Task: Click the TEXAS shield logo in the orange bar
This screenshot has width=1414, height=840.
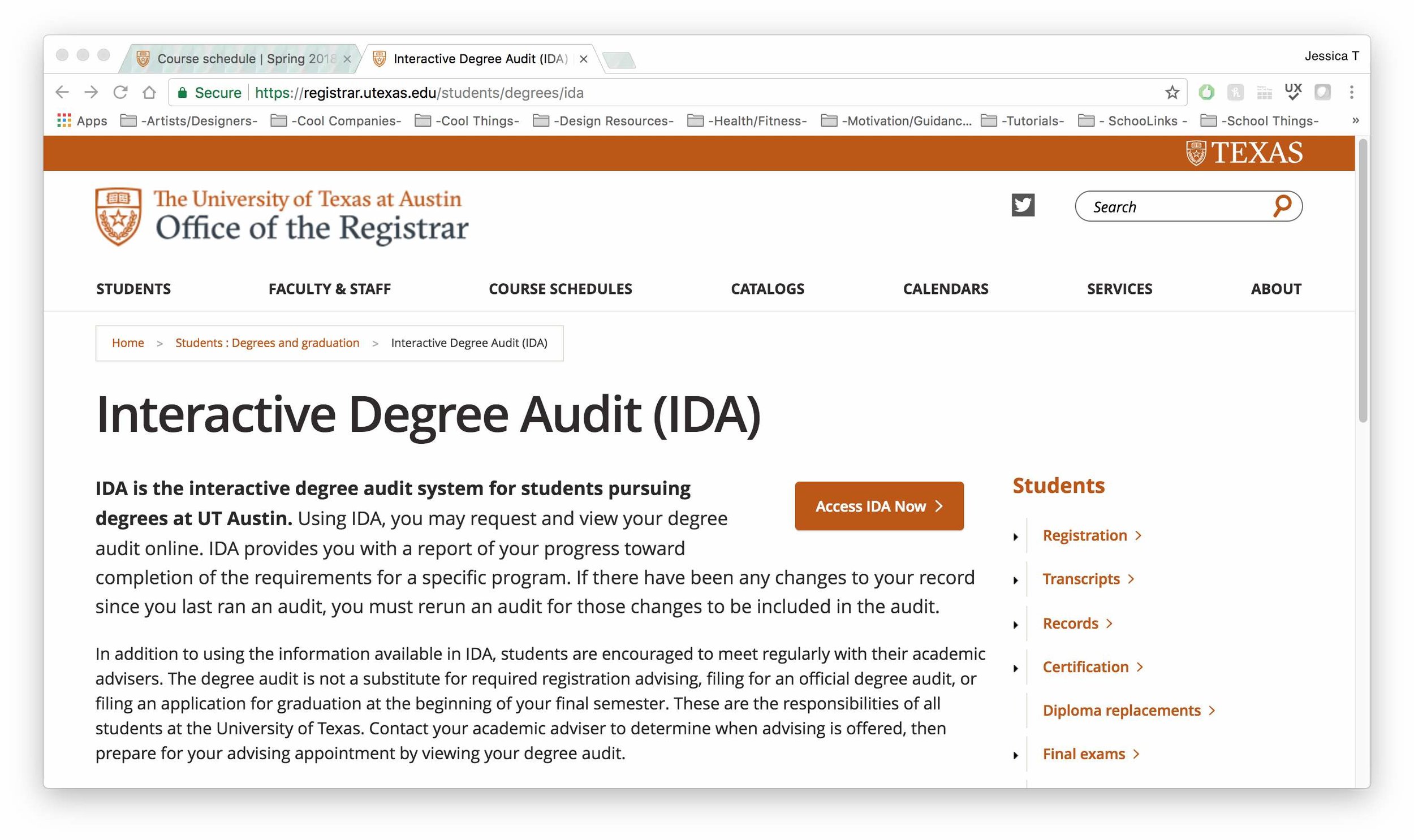Action: 1244,153
